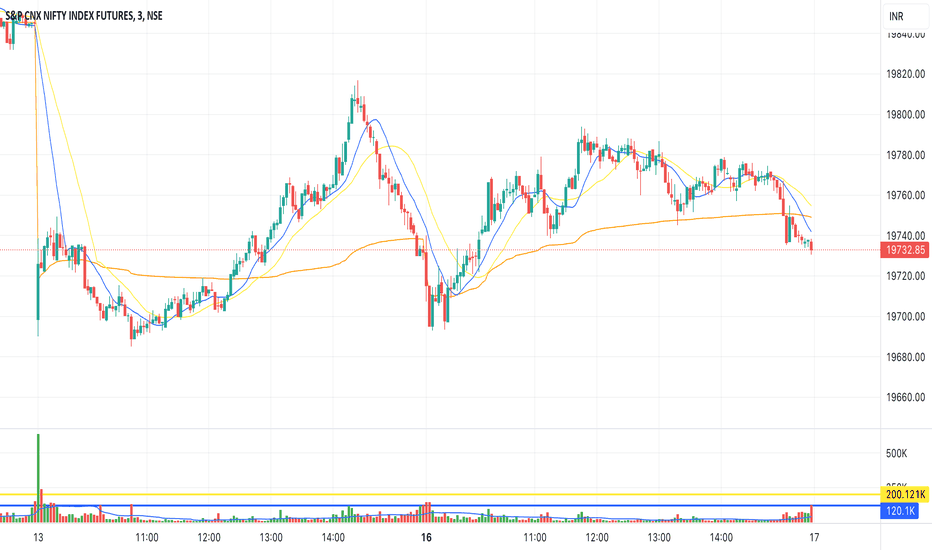Click the date 17 label on time axis
Image resolution: width=932 pixels, height=550 pixels.
click(814, 538)
